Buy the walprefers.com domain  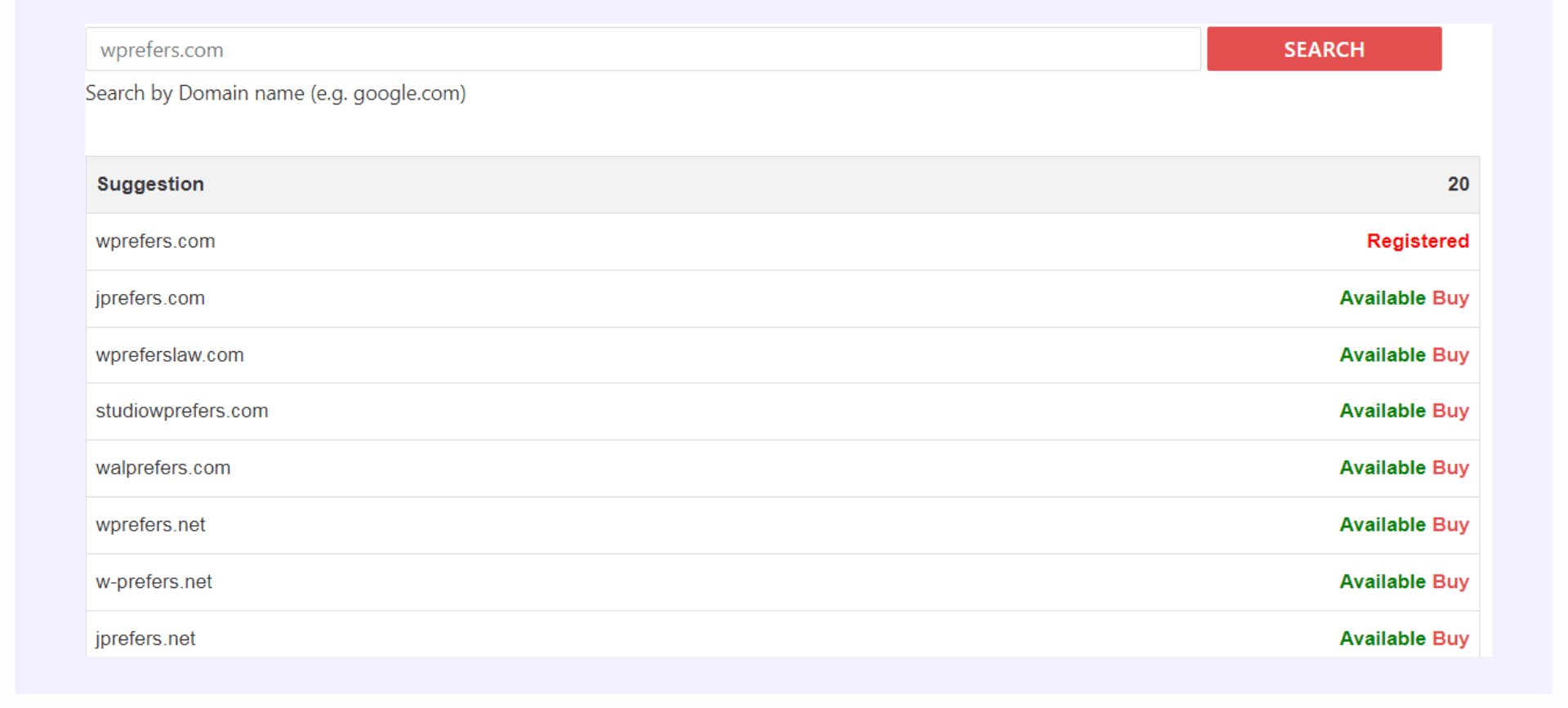1451,467
